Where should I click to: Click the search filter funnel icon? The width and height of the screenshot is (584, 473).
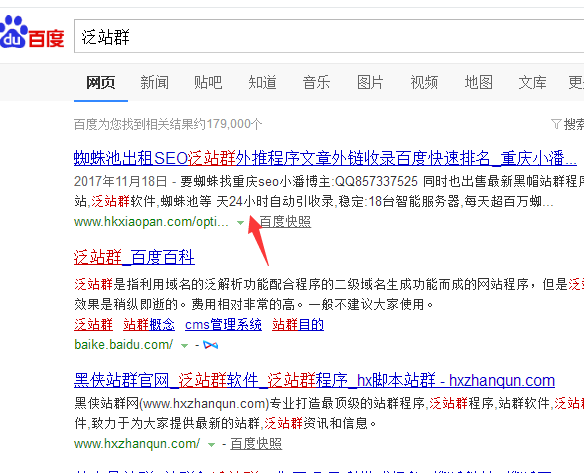[556, 124]
